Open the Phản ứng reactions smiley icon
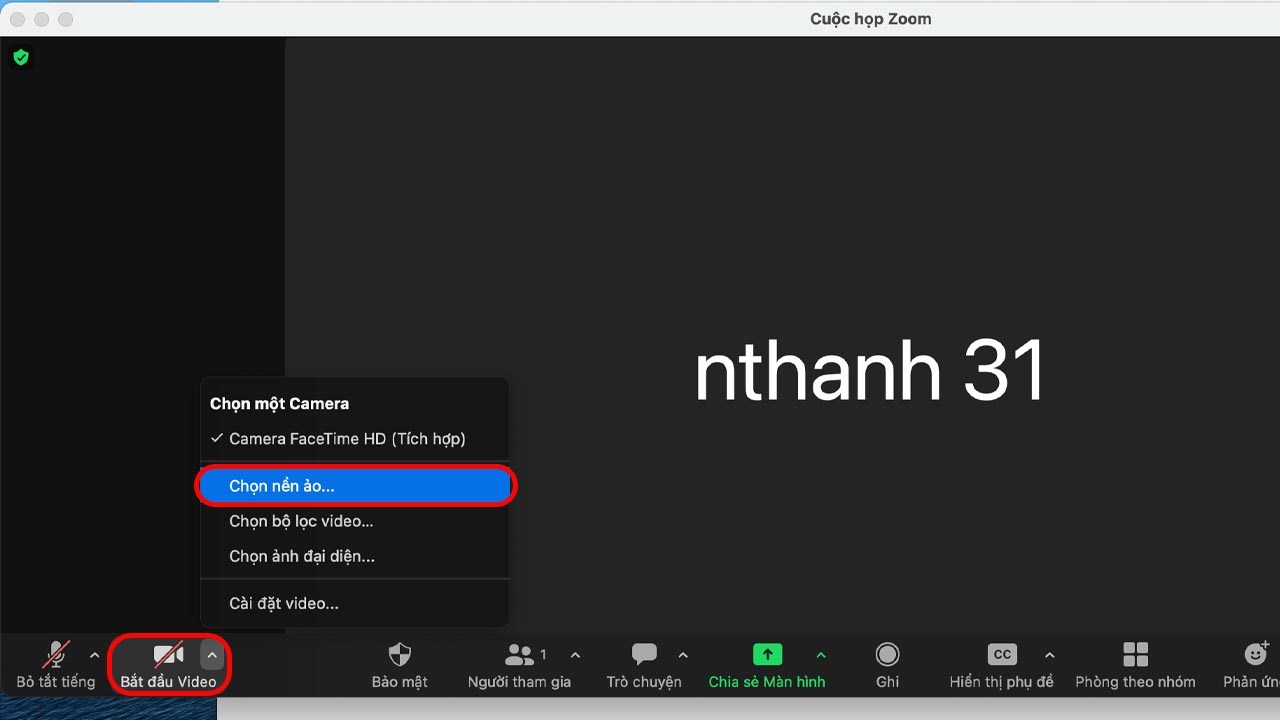Screen dimensions: 1280x720 pyautogui.click(x=1256, y=654)
